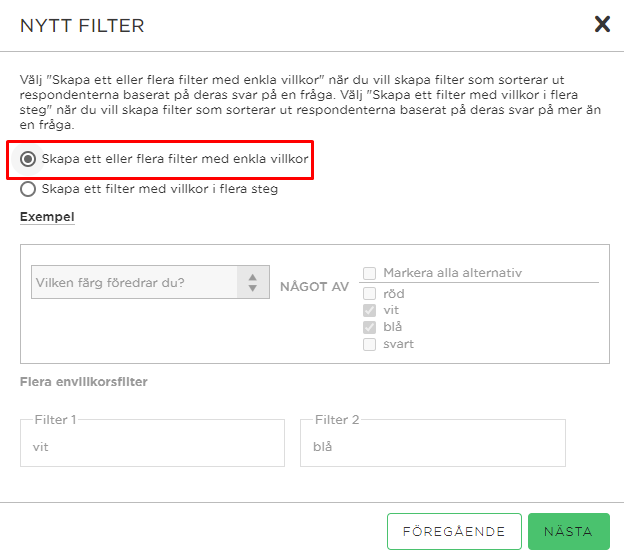624x554 pixels.
Task: Check the 'svart' checkbox
Action: [x=369, y=344]
